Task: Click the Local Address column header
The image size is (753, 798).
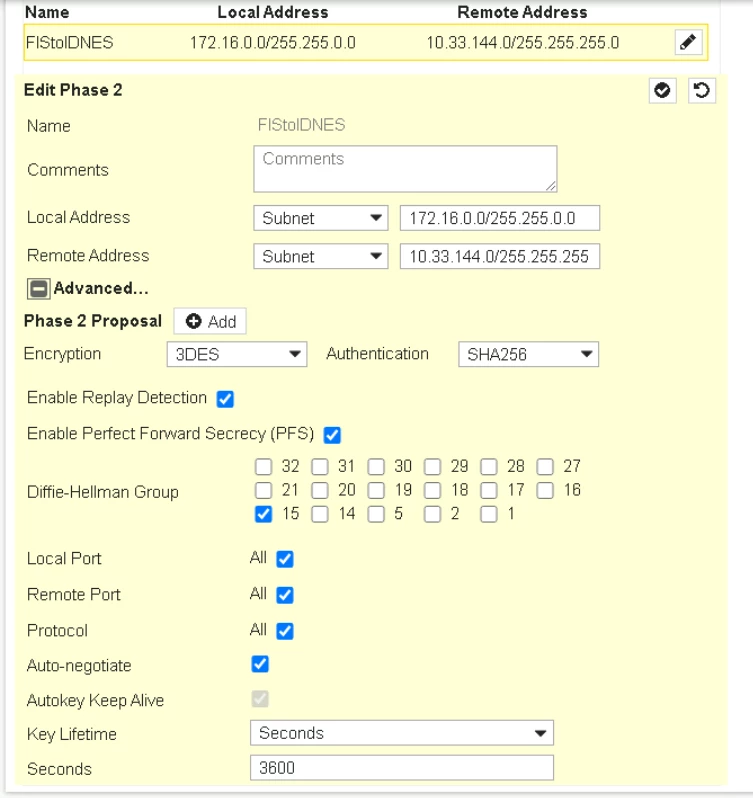Action: click(273, 12)
